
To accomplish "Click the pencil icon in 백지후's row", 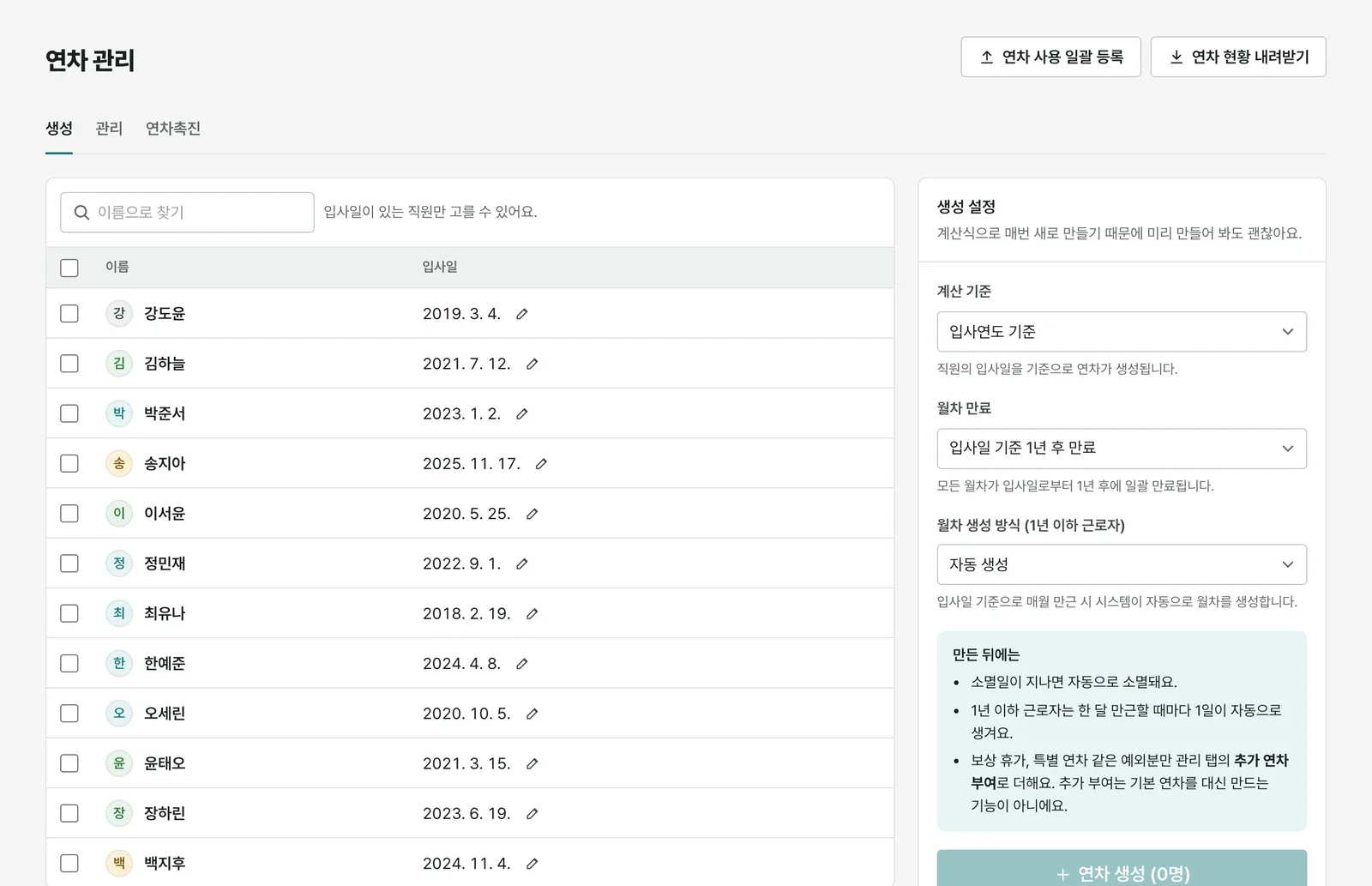I will pyautogui.click(x=532, y=864).
